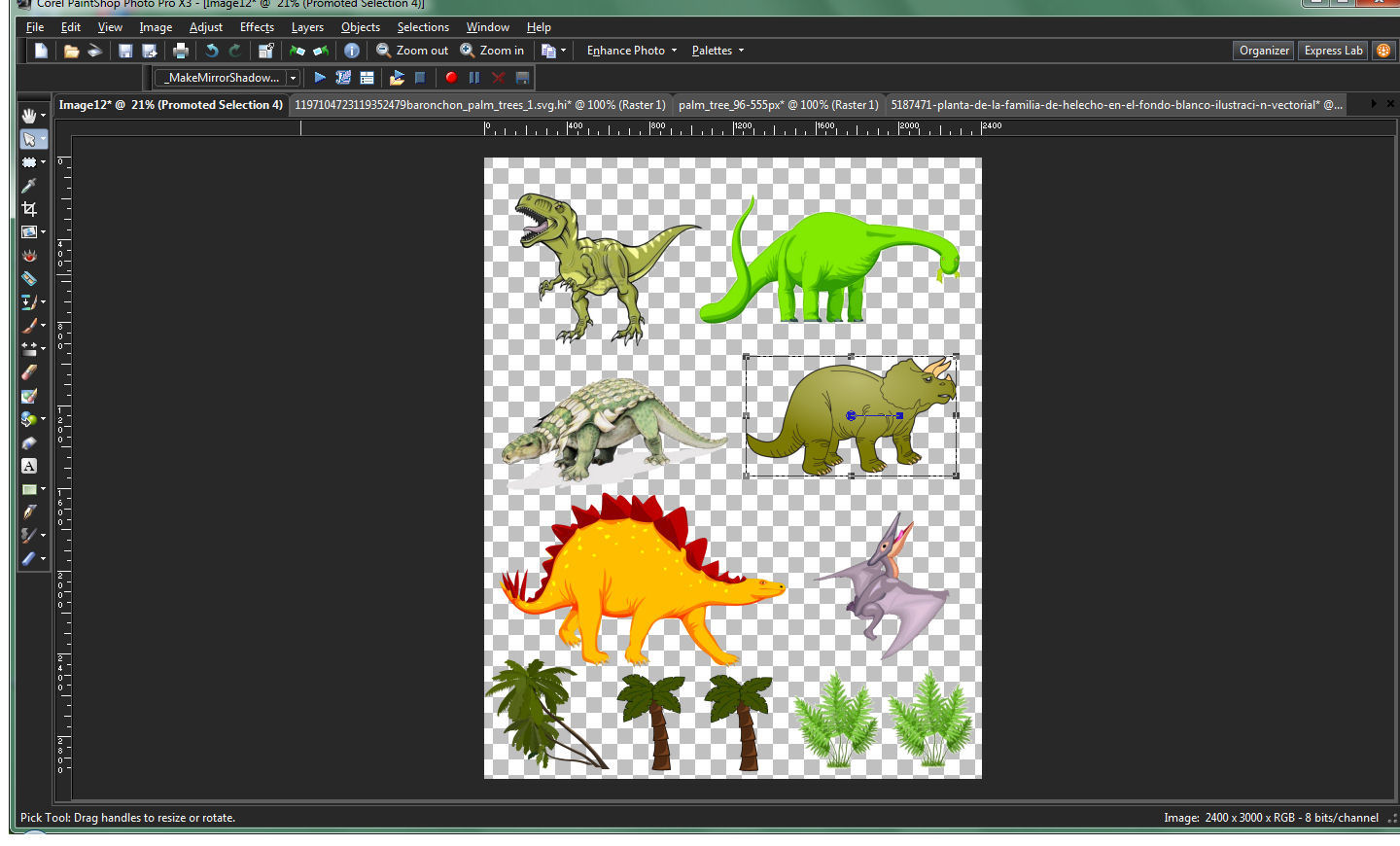Viewport: 1400px width, 846px height.
Task: Expand the Pan tool flyout arrow
Action: (x=43, y=116)
